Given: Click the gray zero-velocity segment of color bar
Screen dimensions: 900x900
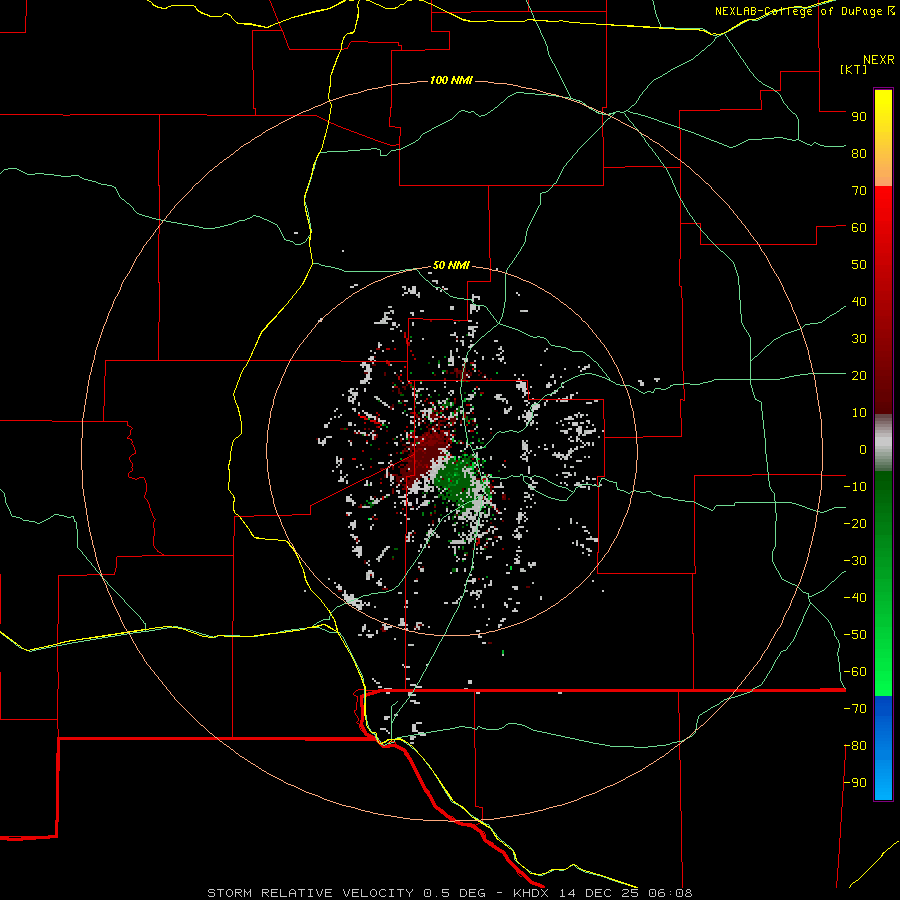Looking at the screenshot, I should point(883,443).
